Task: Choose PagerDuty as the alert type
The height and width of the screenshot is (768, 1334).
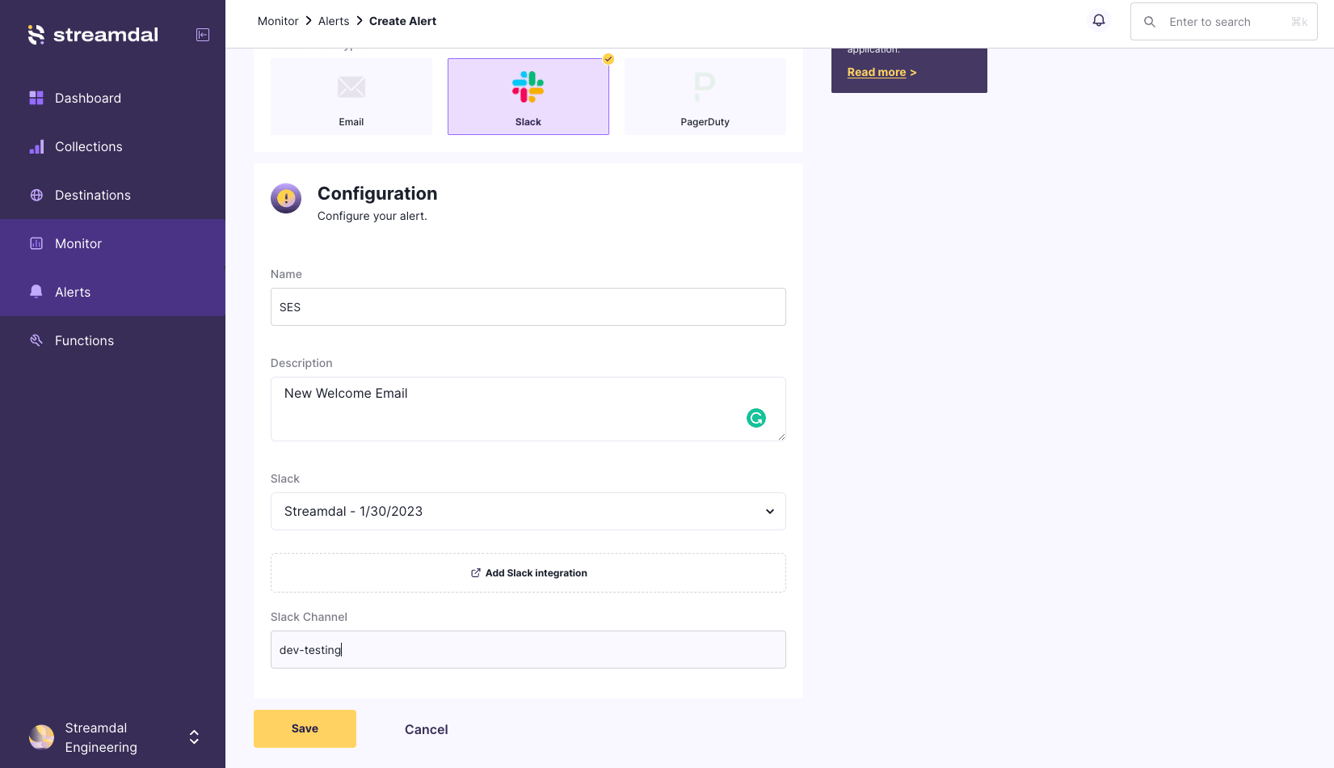Action: [x=705, y=96]
